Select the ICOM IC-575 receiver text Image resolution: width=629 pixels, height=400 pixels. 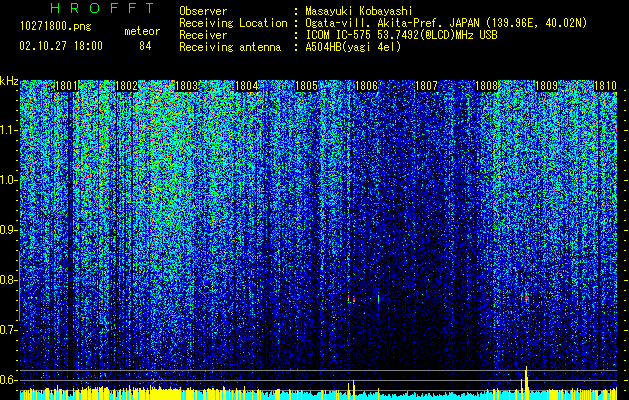point(401,35)
